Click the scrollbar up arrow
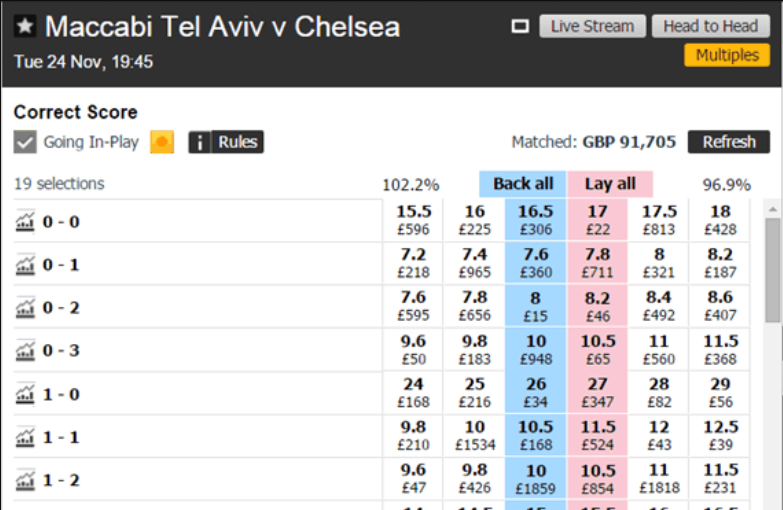783x510 pixels. (x=773, y=208)
